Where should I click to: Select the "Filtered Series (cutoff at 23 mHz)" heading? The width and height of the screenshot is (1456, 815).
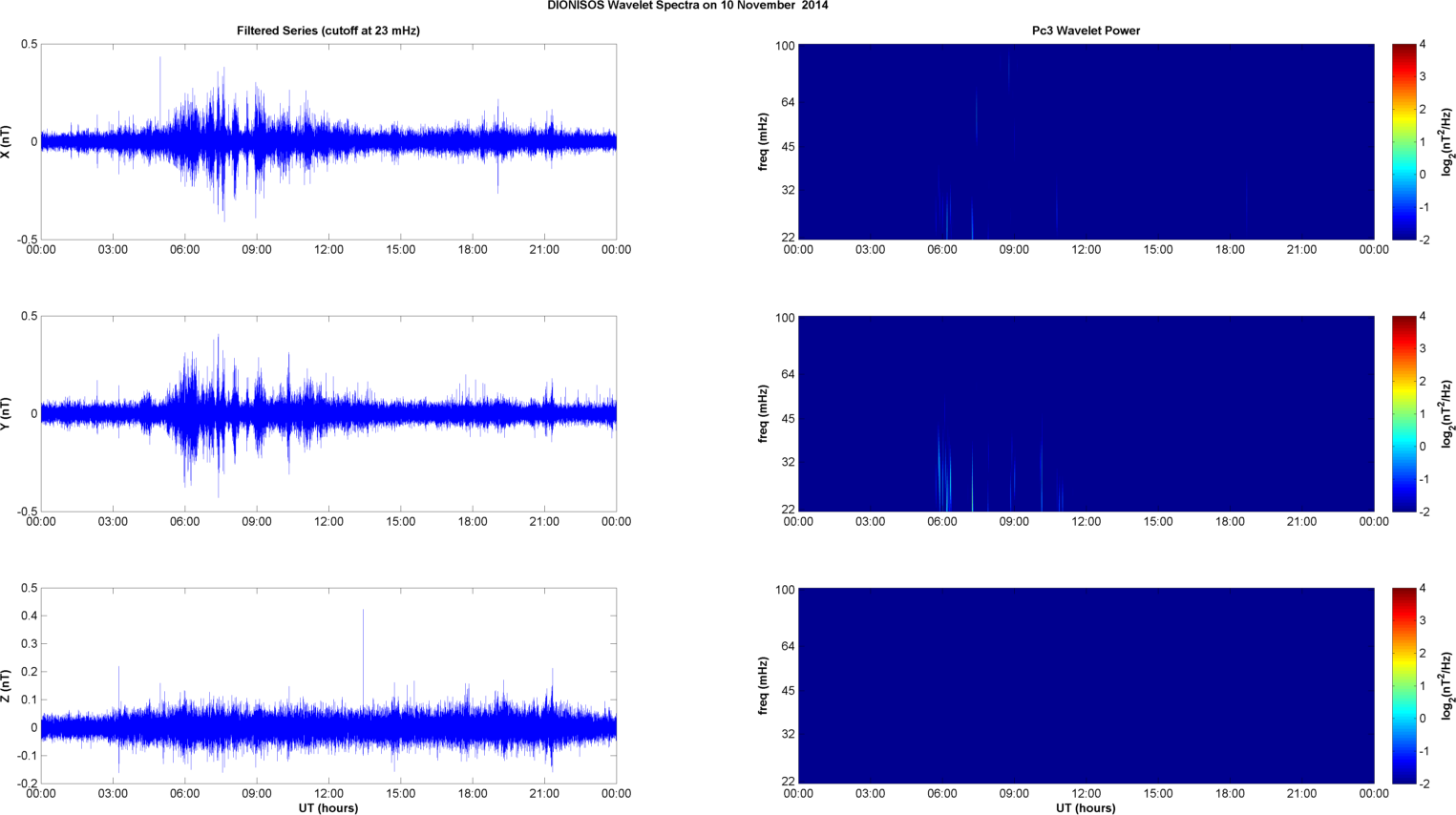click(328, 31)
